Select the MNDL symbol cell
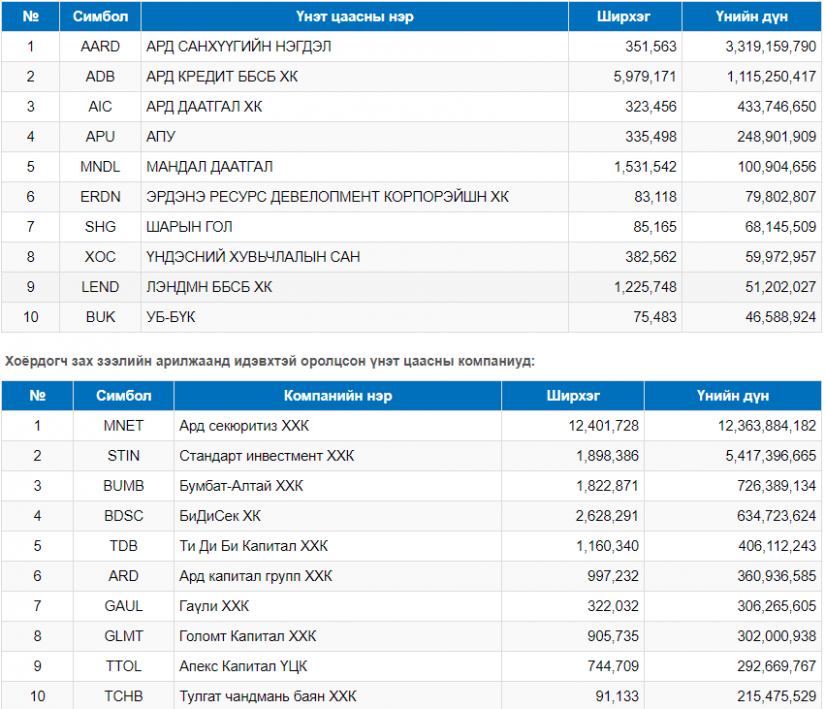This screenshot has width=825, height=709. pos(100,166)
